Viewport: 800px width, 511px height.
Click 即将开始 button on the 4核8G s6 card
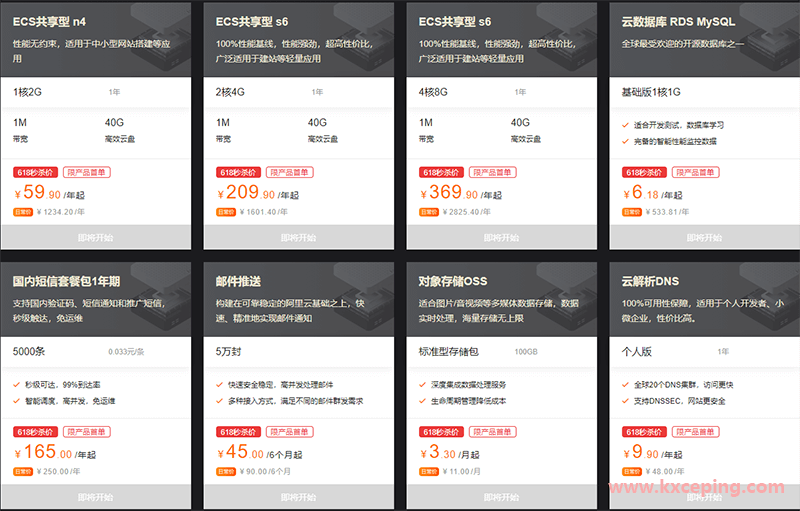tap(502, 238)
